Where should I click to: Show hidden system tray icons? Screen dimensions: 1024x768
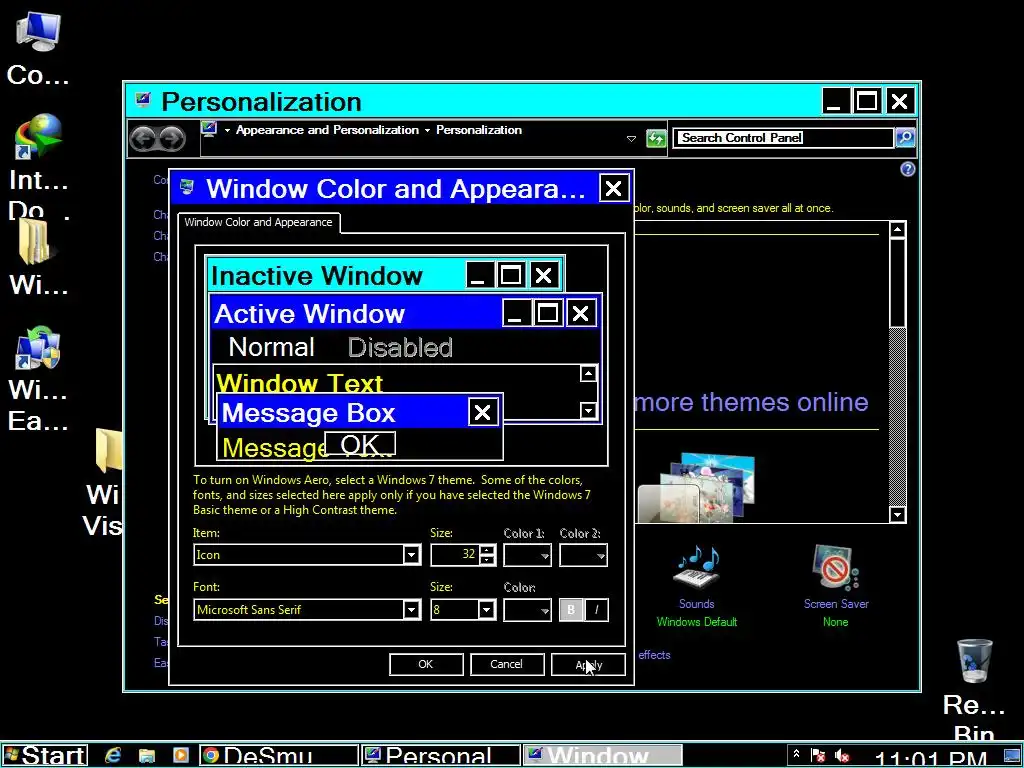pyautogui.click(x=796, y=754)
